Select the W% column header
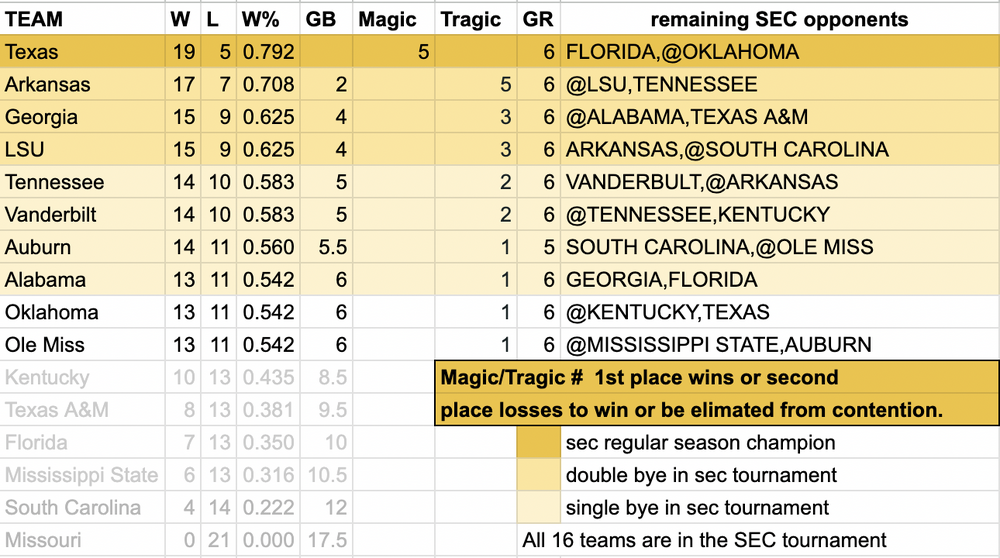The width and height of the screenshot is (1000, 558). pos(268,19)
